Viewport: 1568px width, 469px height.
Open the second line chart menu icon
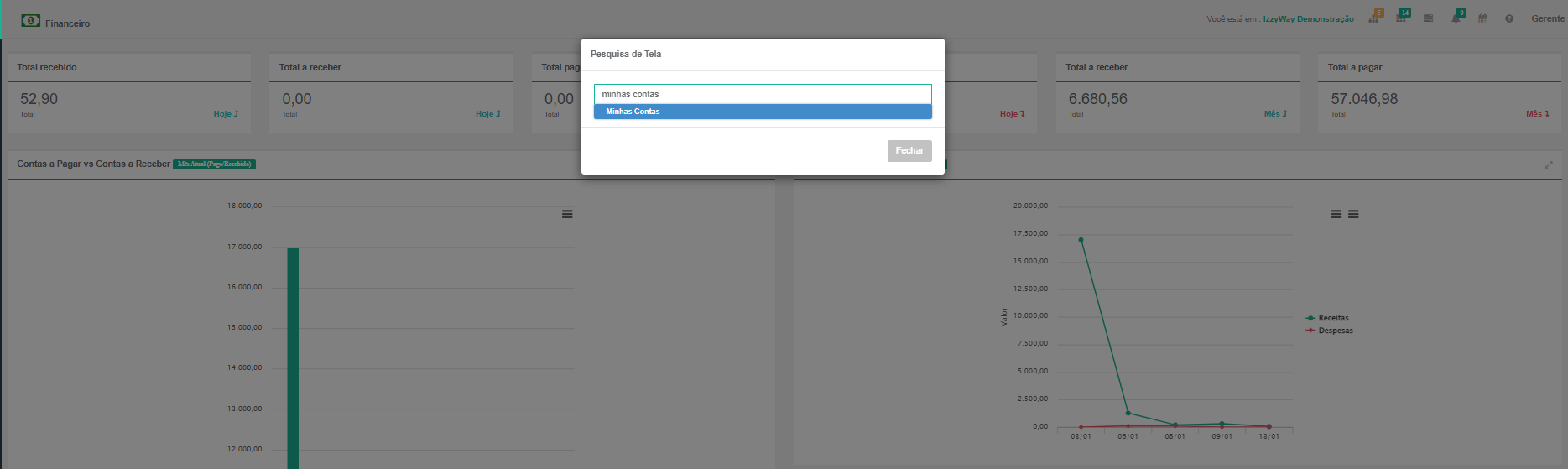(1353, 214)
